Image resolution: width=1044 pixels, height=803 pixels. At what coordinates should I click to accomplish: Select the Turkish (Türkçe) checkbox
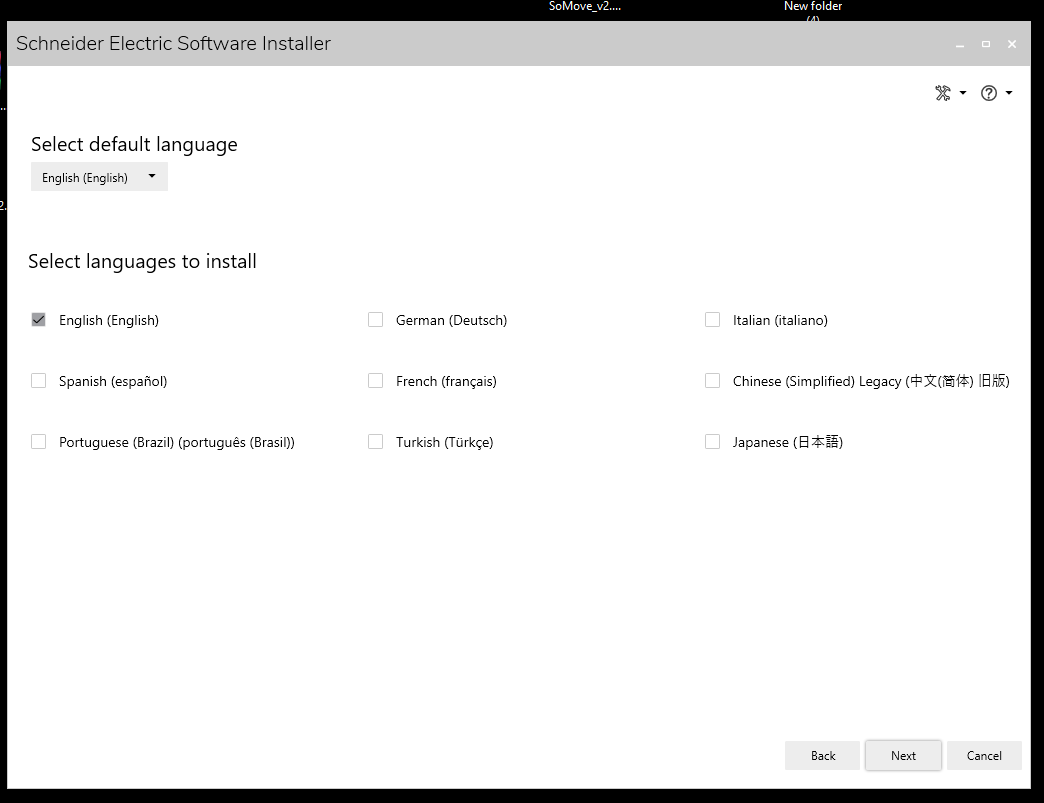coord(376,442)
